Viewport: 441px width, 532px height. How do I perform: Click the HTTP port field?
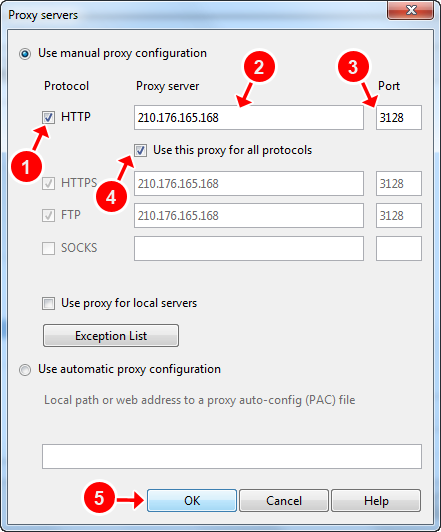399,117
